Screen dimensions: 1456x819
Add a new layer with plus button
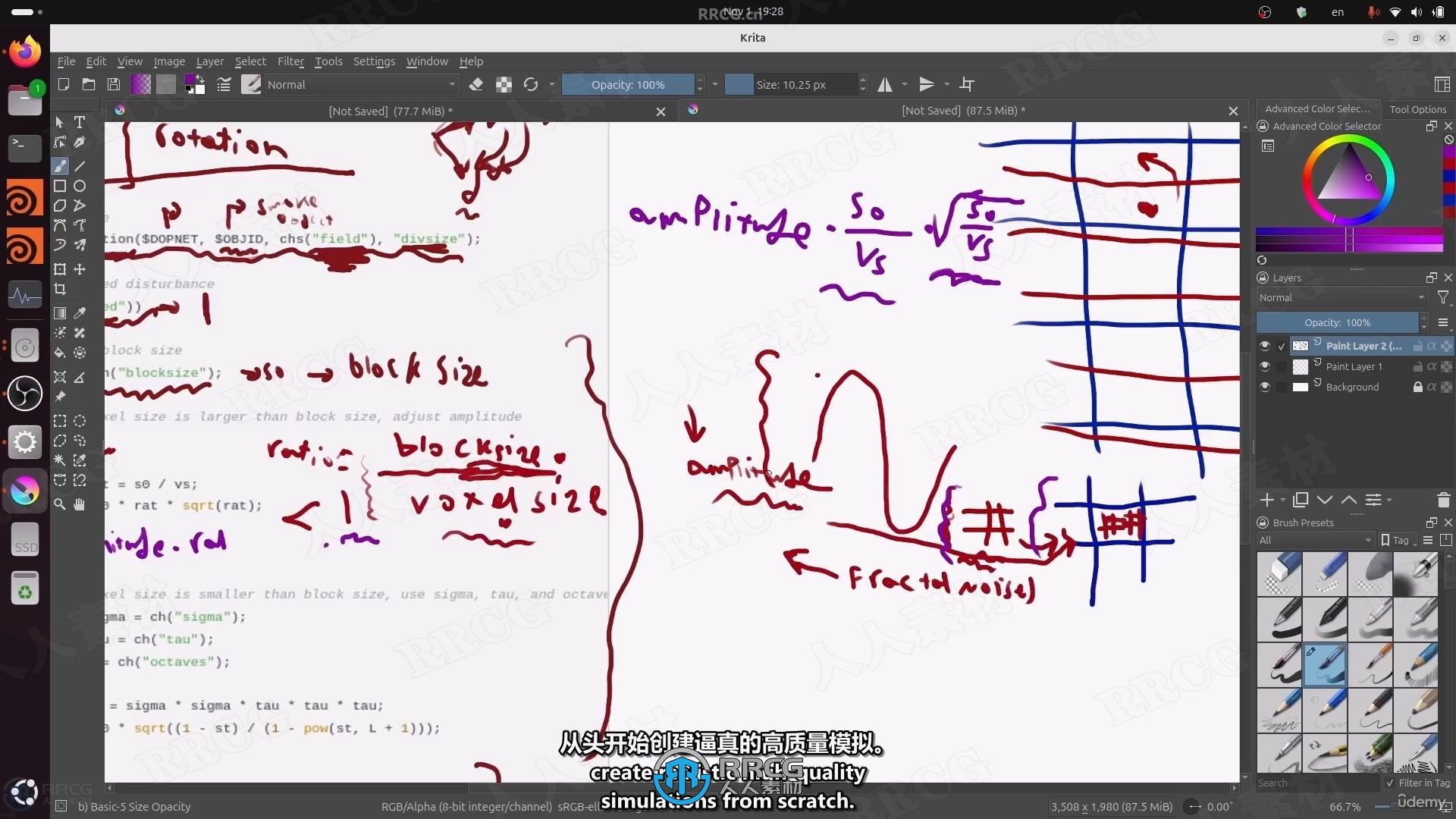click(x=1266, y=500)
